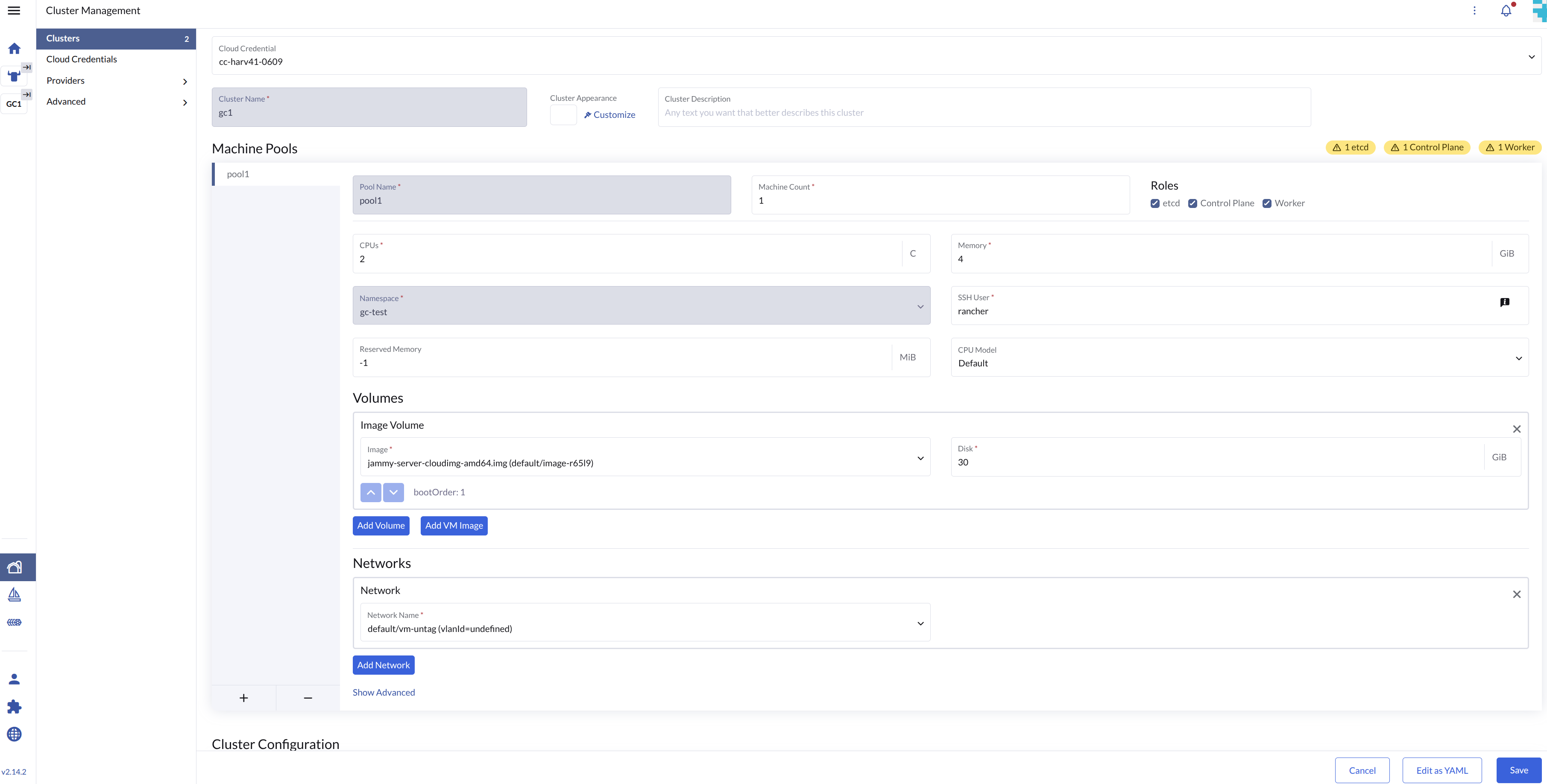
Task: Go to the Home icon in sidebar
Action: [15, 48]
